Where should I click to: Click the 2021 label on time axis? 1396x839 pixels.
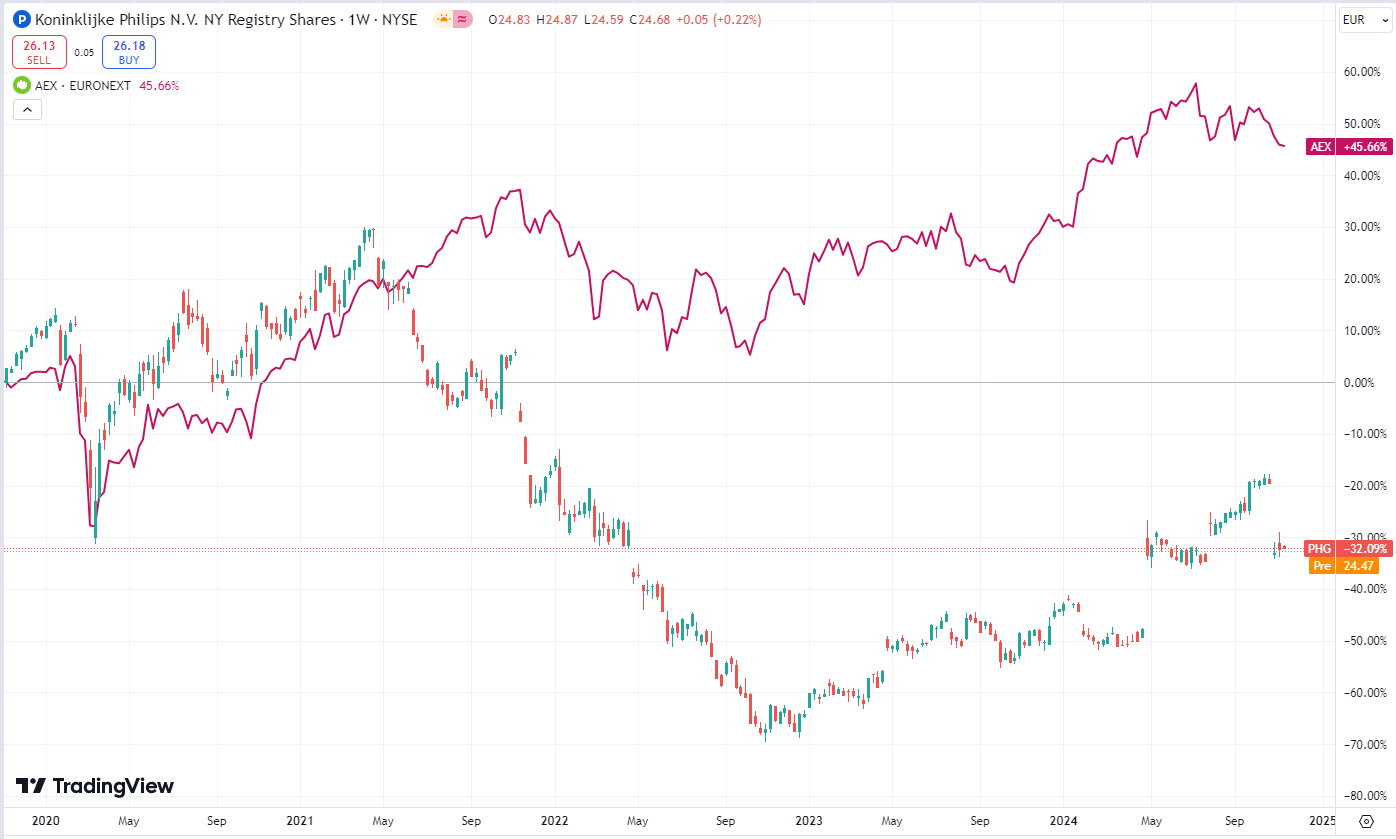300,820
